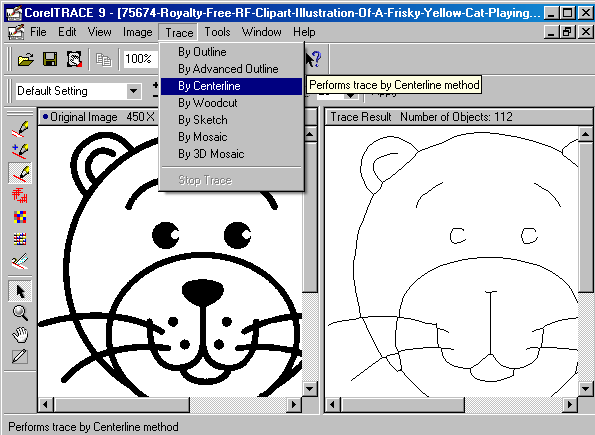The height and width of the screenshot is (435, 595).
Task: Close the open Trace menu
Action: pyautogui.click(x=179, y=33)
